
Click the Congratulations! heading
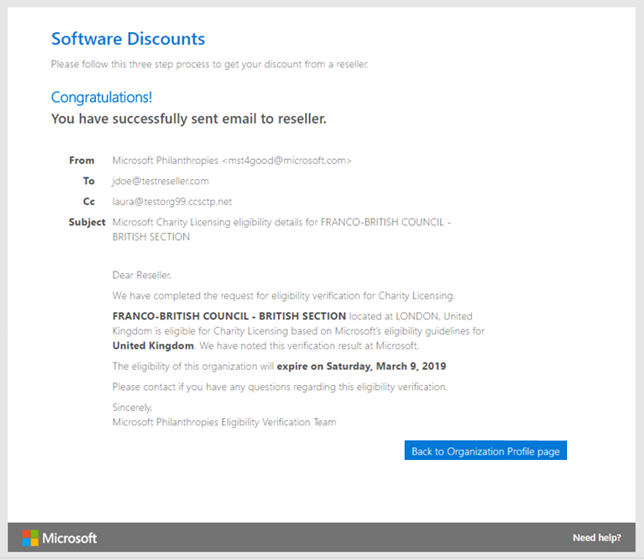click(x=101, y=98)
